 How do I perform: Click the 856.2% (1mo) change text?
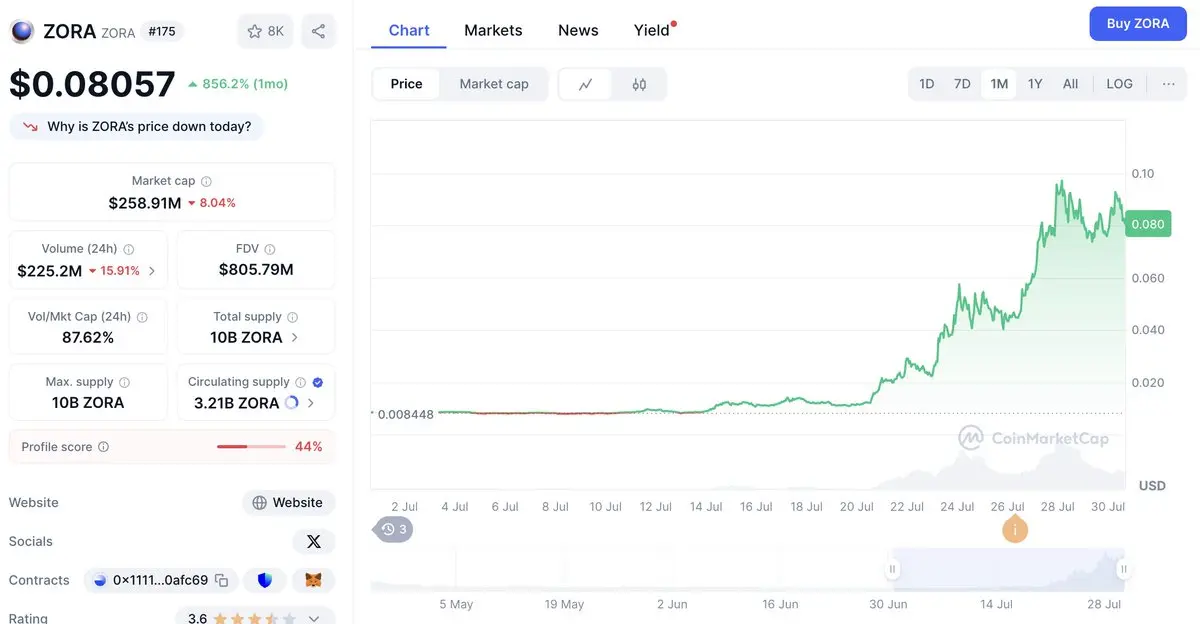click(245, 84)
